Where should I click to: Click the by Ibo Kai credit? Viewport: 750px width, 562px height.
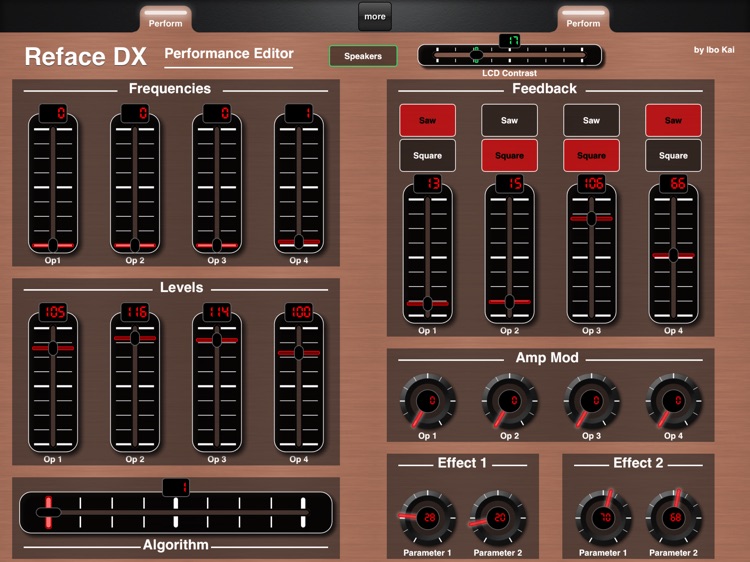pyautogui.click(x=714, y=50)
